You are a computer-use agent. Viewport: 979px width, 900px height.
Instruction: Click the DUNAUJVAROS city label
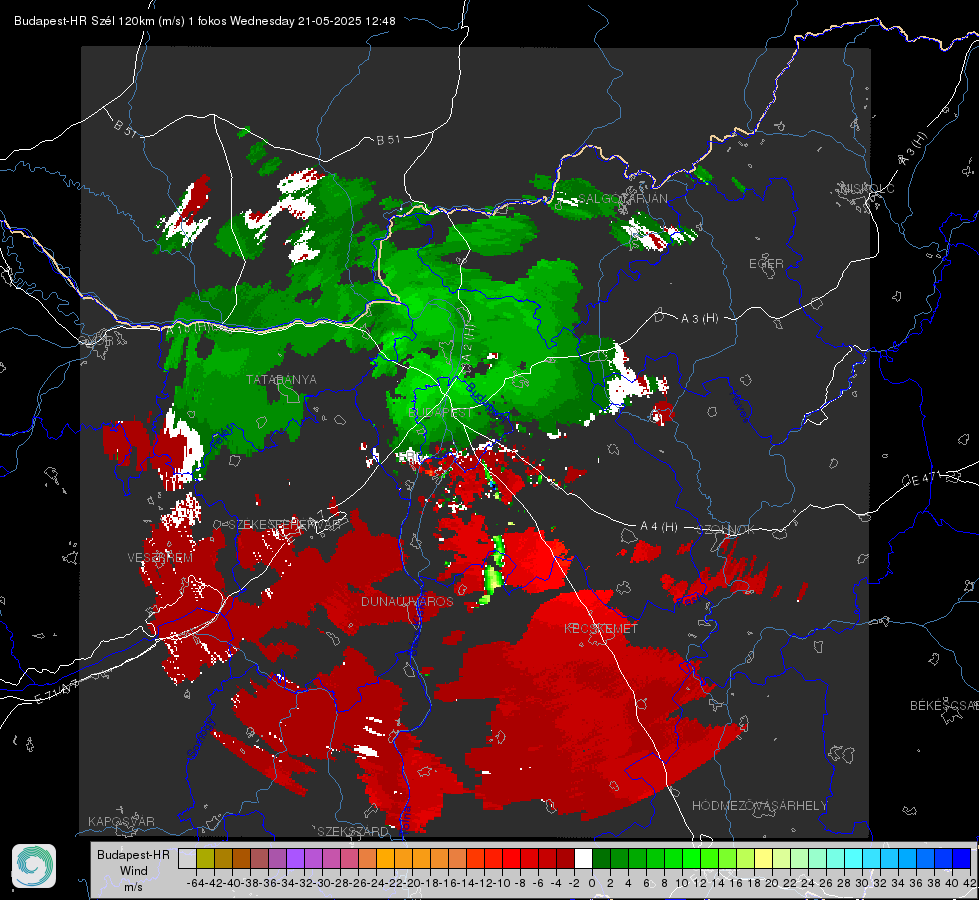(407, 601)
